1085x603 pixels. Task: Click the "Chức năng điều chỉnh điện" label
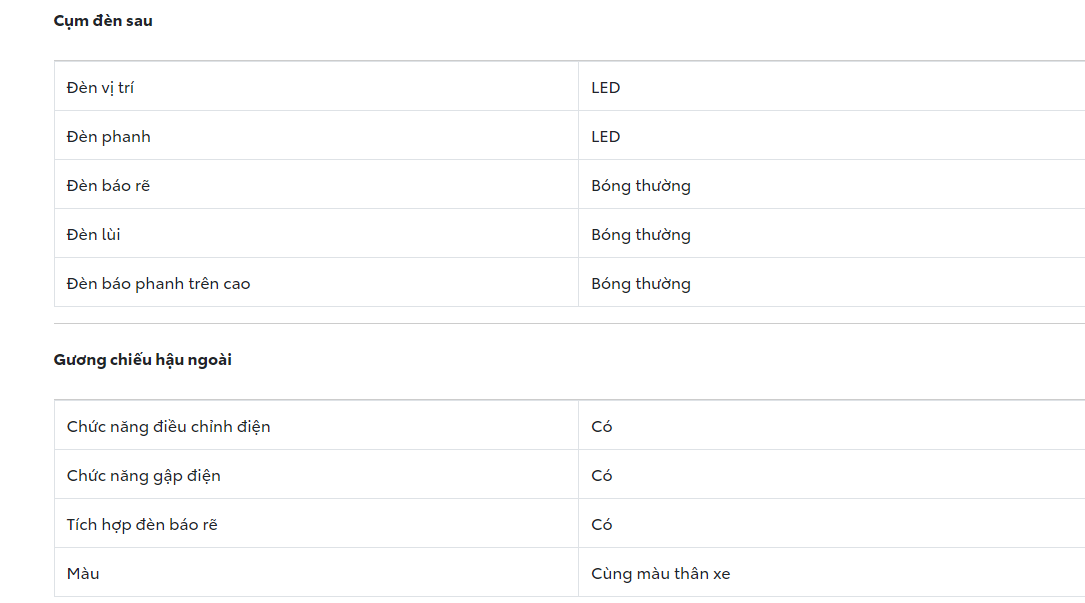(168, 427)
